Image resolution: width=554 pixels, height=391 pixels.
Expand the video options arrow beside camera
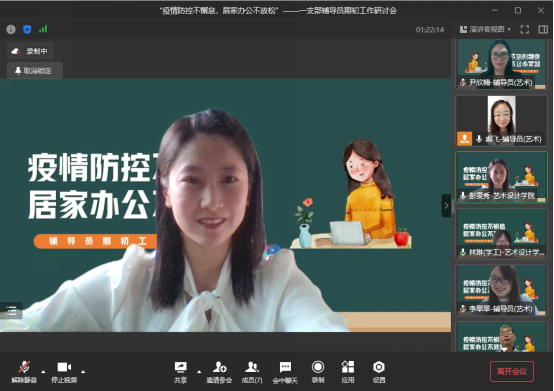point(83,372)
